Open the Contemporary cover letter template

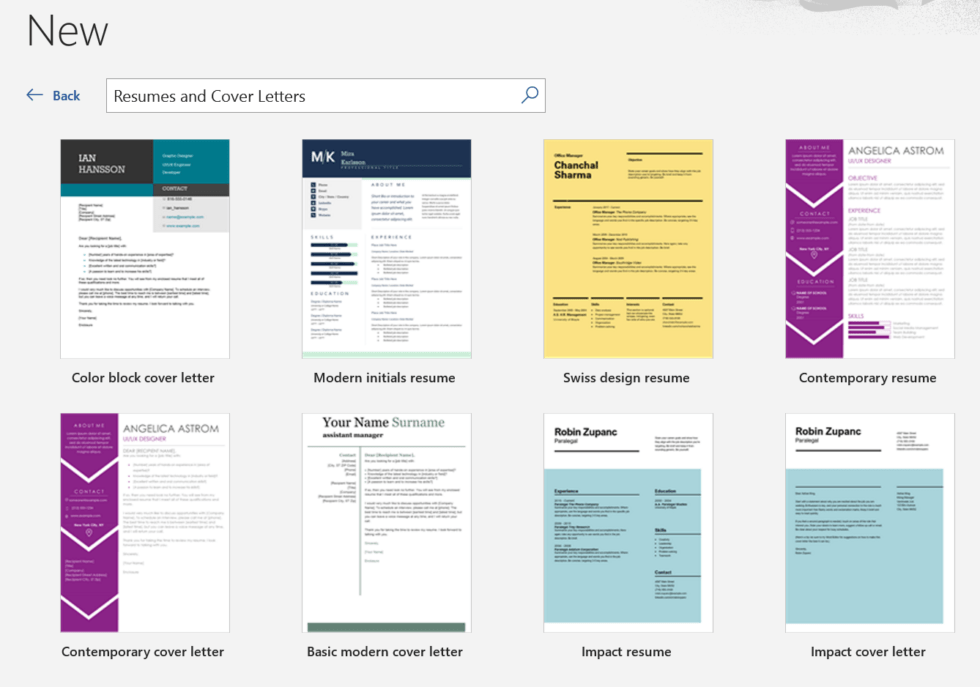tap(144, 521)
